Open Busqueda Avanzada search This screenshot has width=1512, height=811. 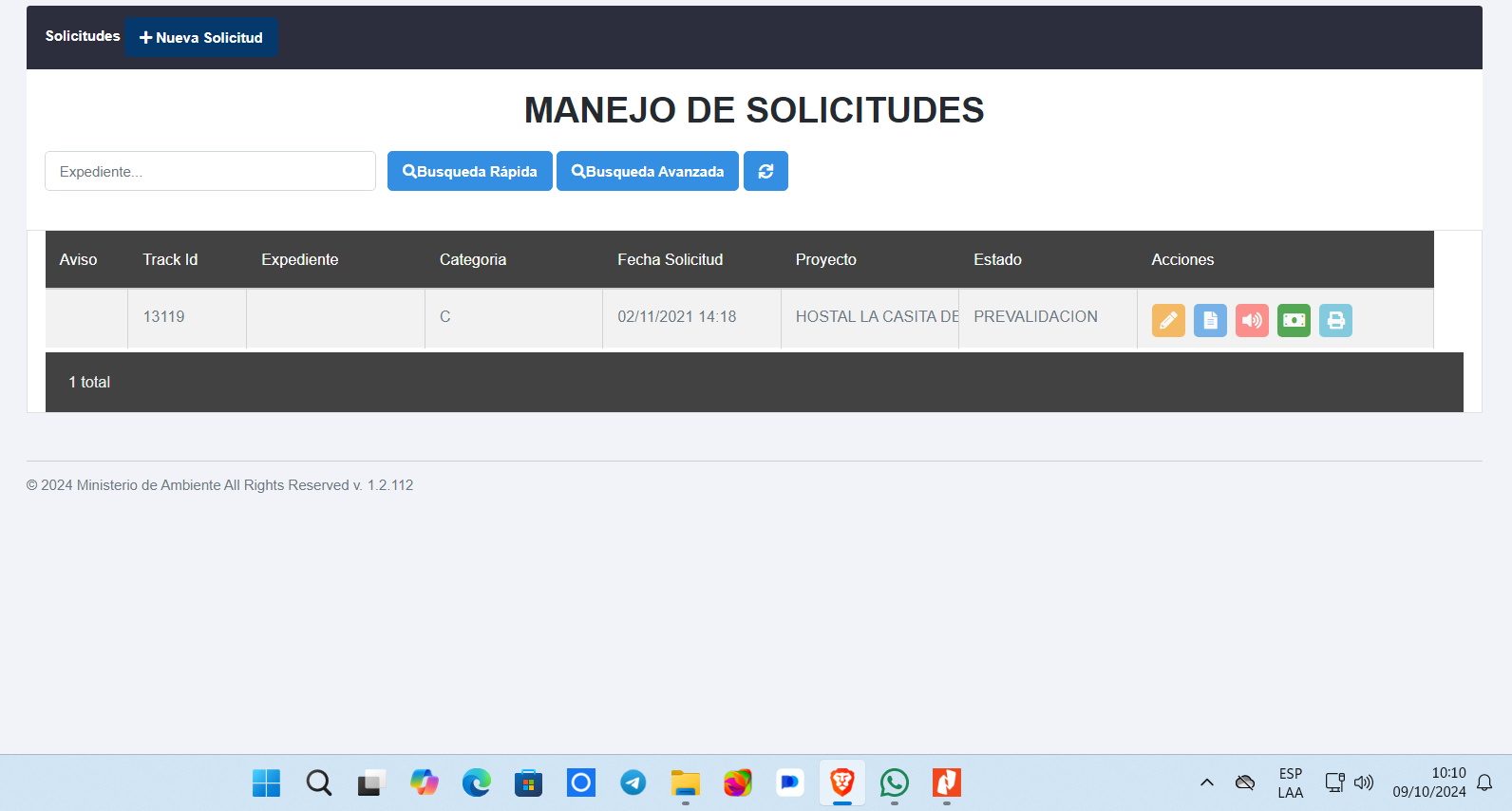coord(648,171)
